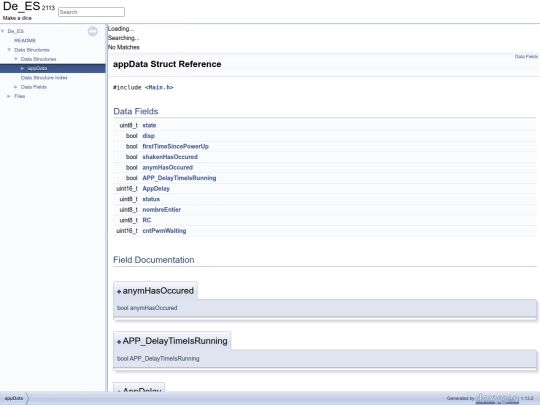Viewport: 540px width, 405px height.
Task: Jump to Data Fields summary link
Action: click(526, 56)
